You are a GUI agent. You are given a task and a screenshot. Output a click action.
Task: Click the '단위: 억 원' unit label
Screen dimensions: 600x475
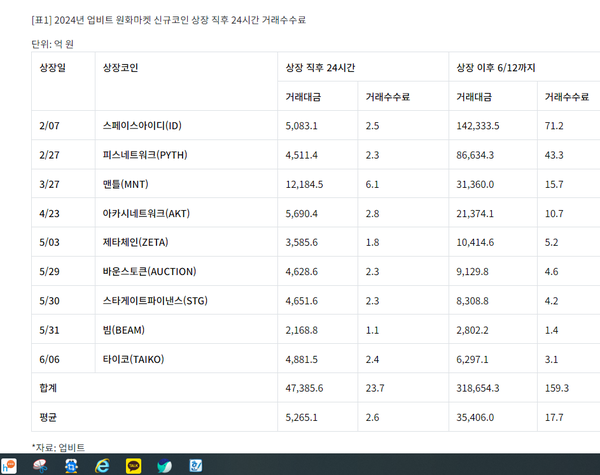point(52,44)
